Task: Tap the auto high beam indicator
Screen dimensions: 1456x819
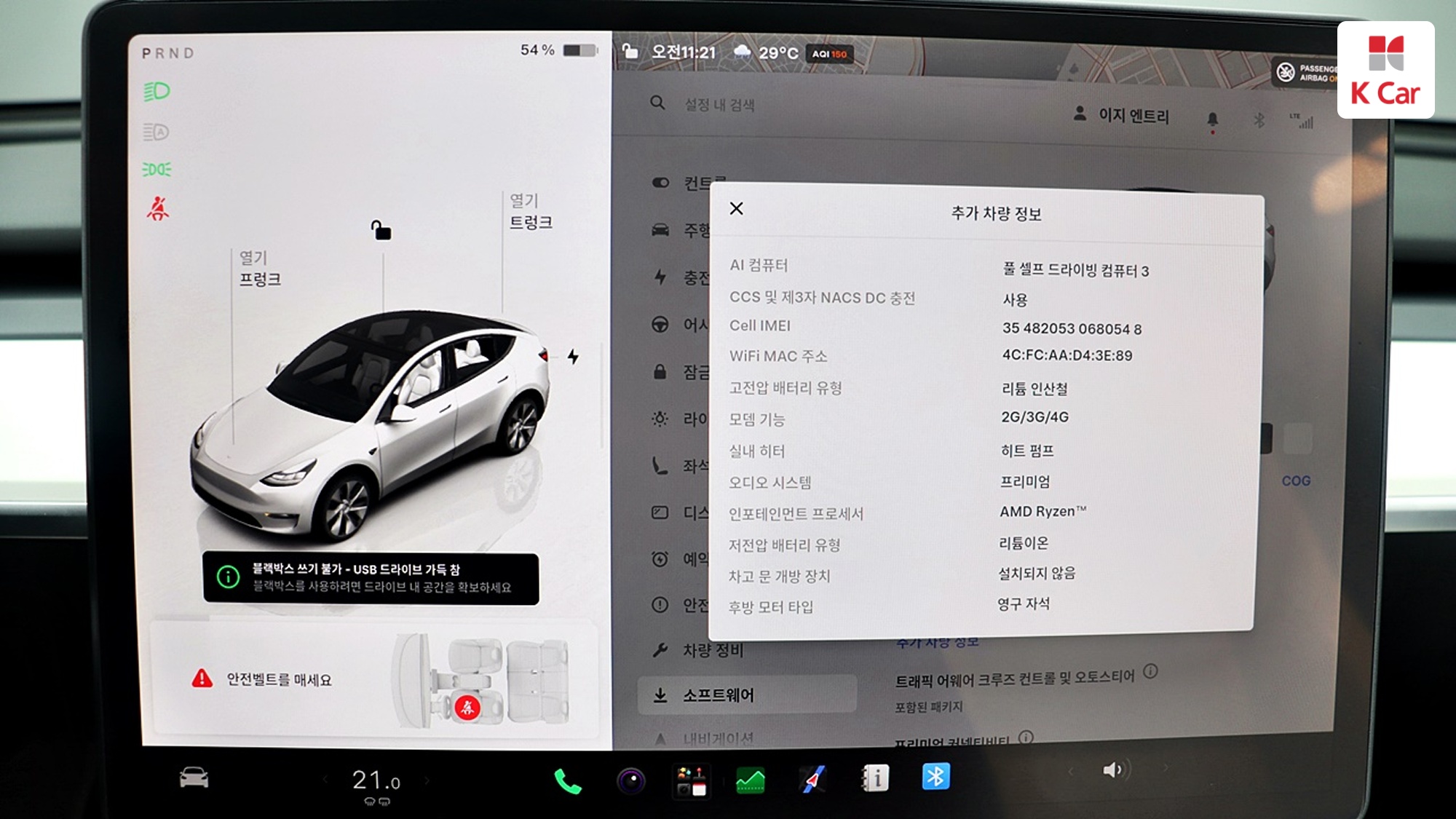Action: [157, 132]
